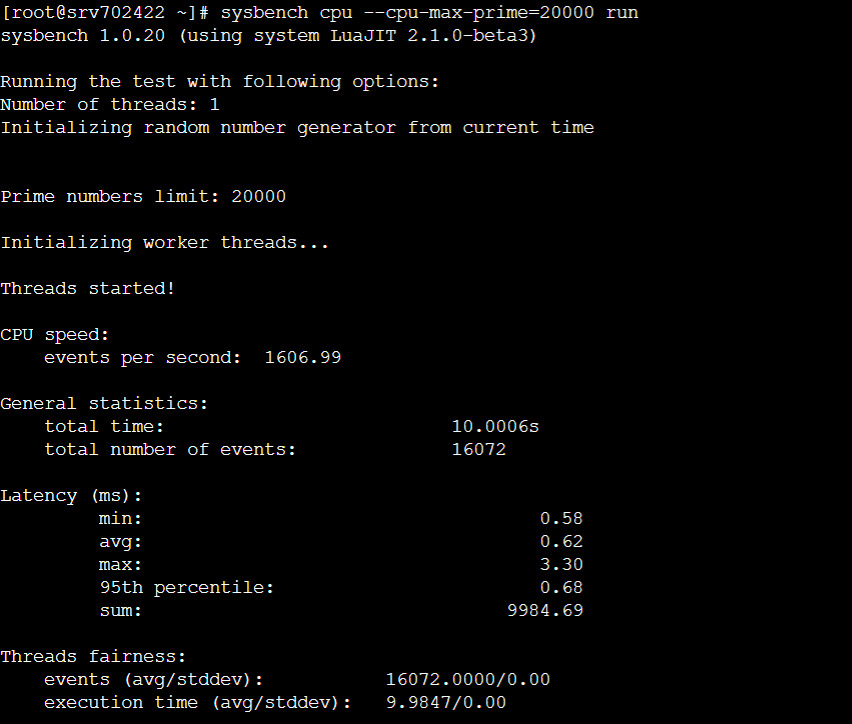Click the shell prompt [root@srv702422 ~]#
The width and height of the screenshot is (852, 724).
pos(105,13)
